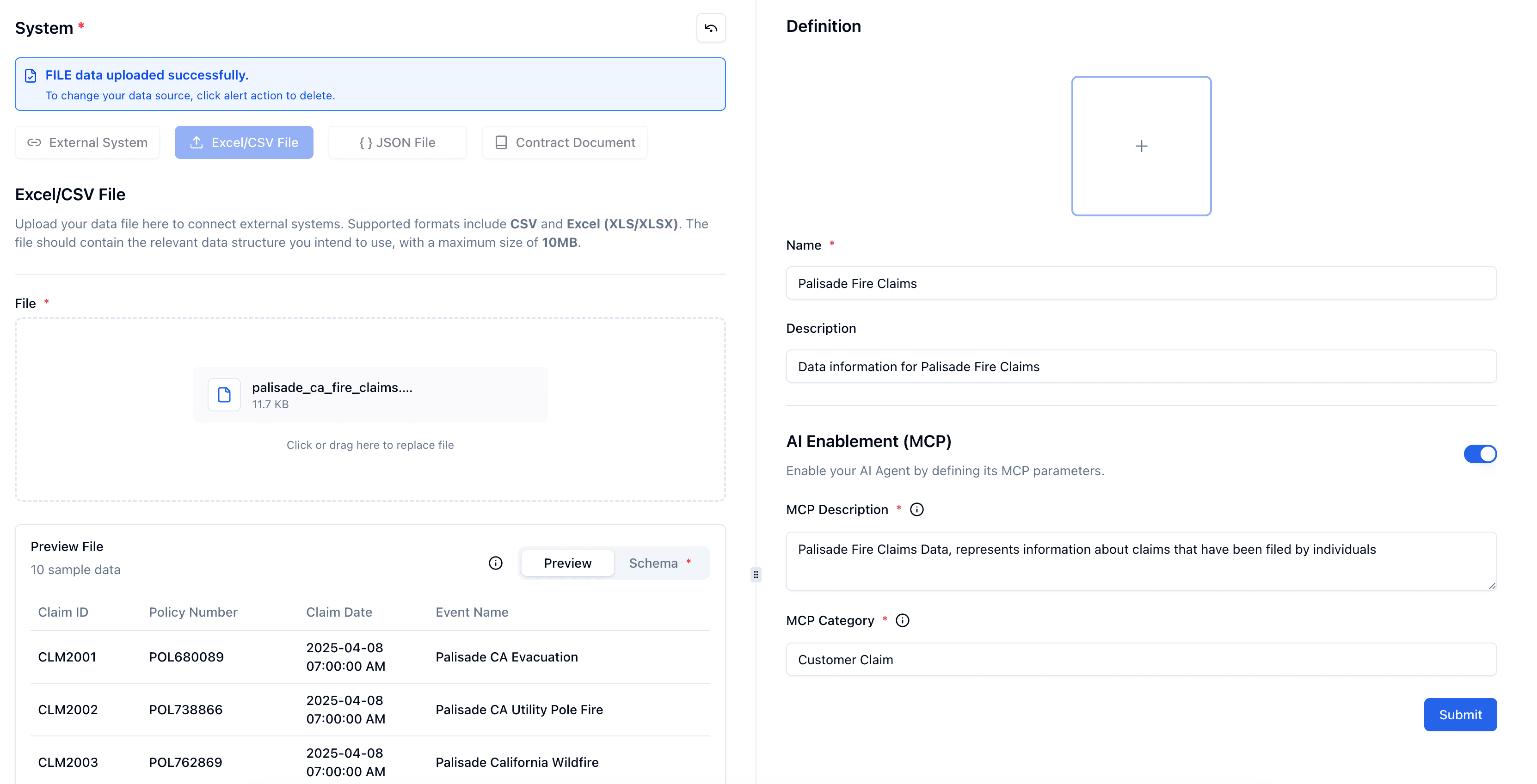
Task: Open the info tooltip beside Preview File
Action: tap(495, 563)
